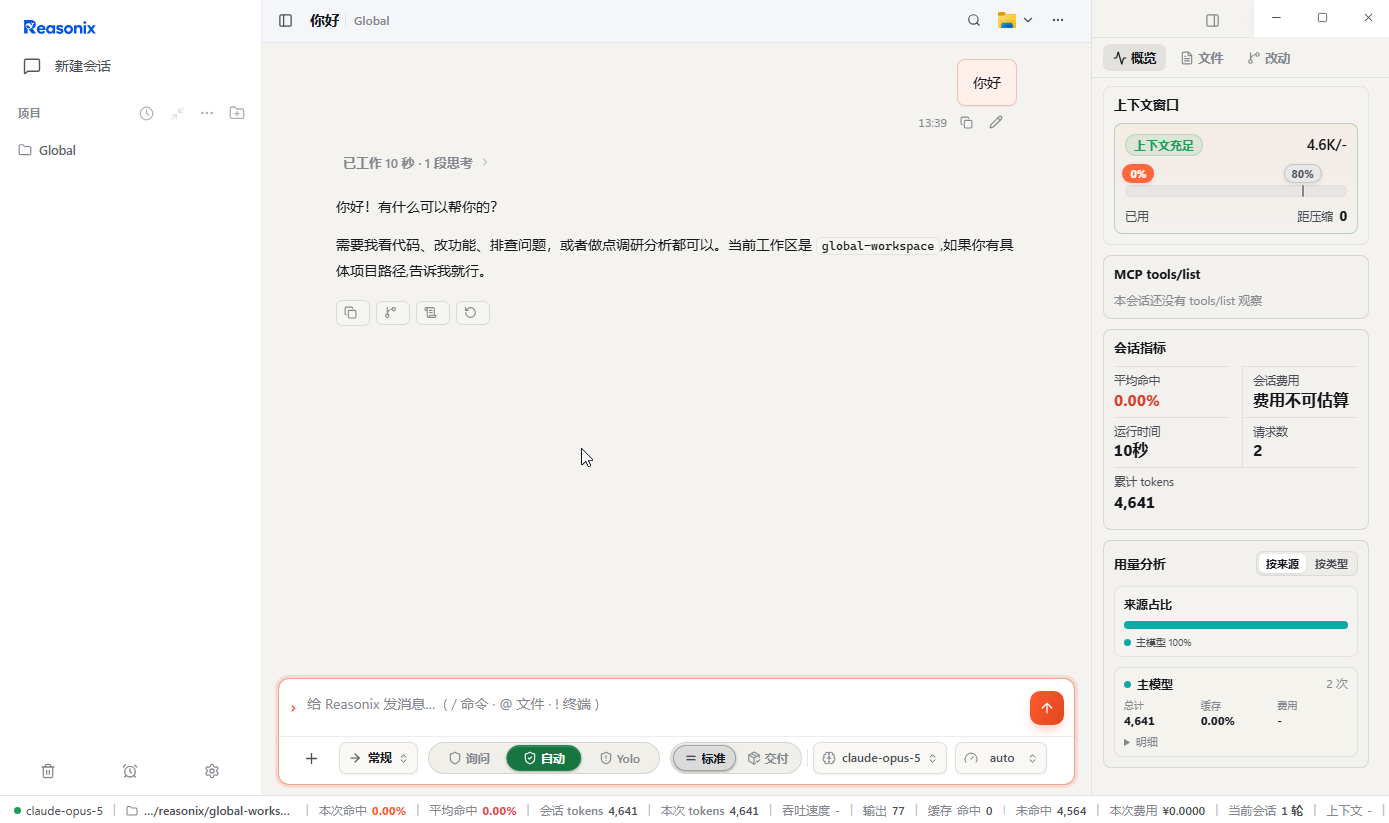Open the header more options ellipsis
This screenshot has width=1389, height=823.
pyautogui.click(x=1058, y=20)
